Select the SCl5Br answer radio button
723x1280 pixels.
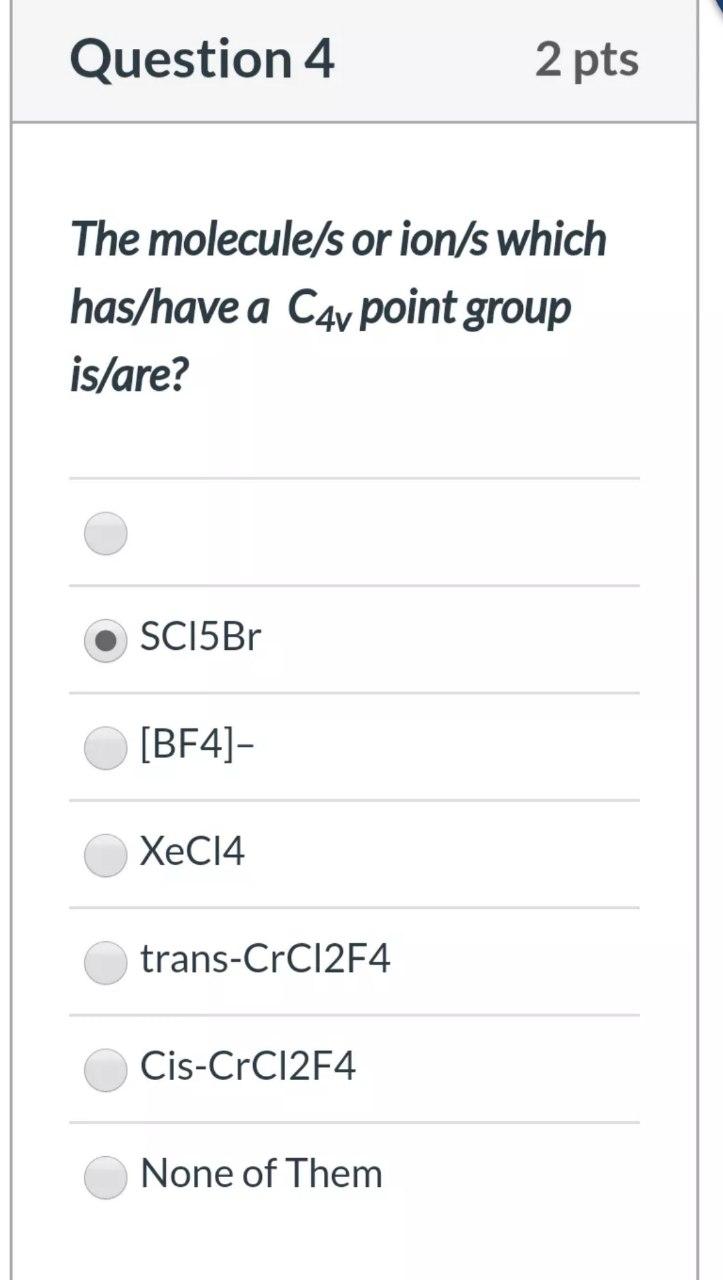click(x=105, y=639)
